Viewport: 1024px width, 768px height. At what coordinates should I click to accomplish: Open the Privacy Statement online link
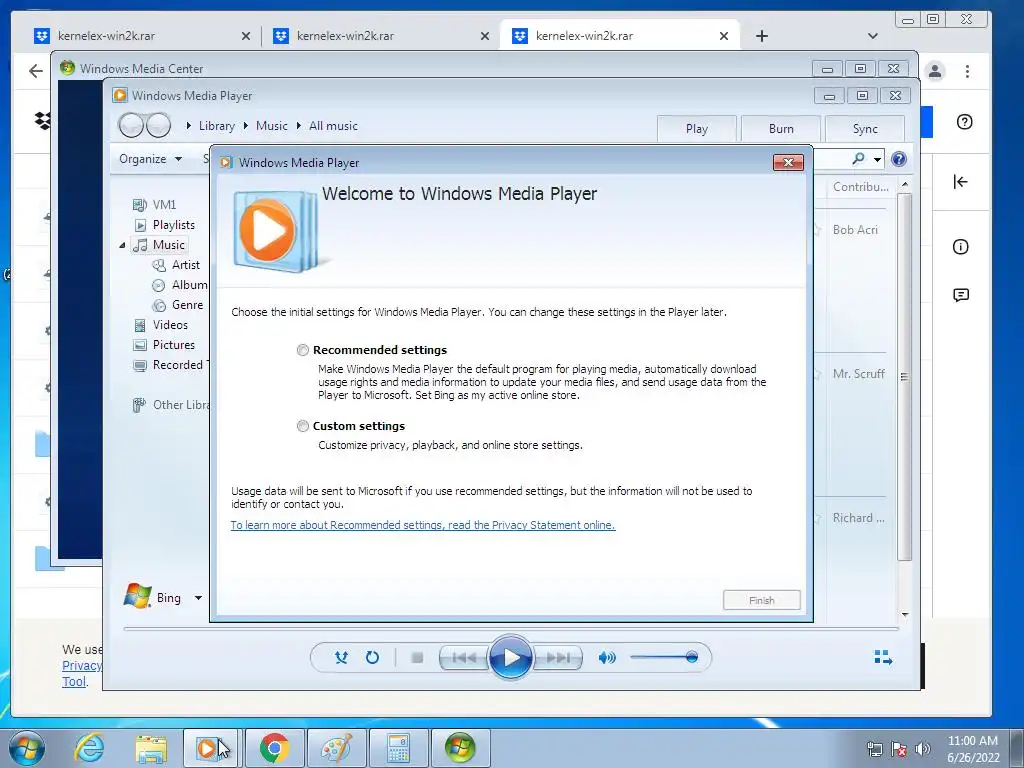423,525
